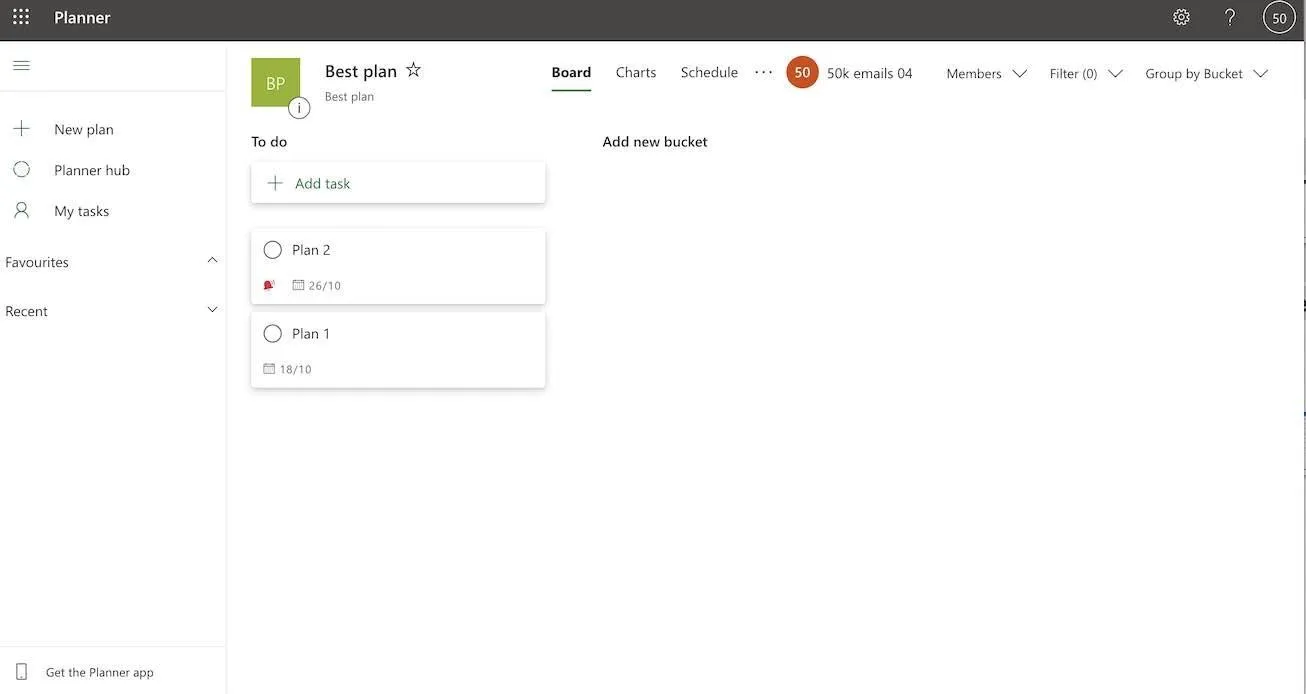Viewport: 1306px width, 694px height.
Task: Star Best plan as a favourite
Action: coord(413,70)
